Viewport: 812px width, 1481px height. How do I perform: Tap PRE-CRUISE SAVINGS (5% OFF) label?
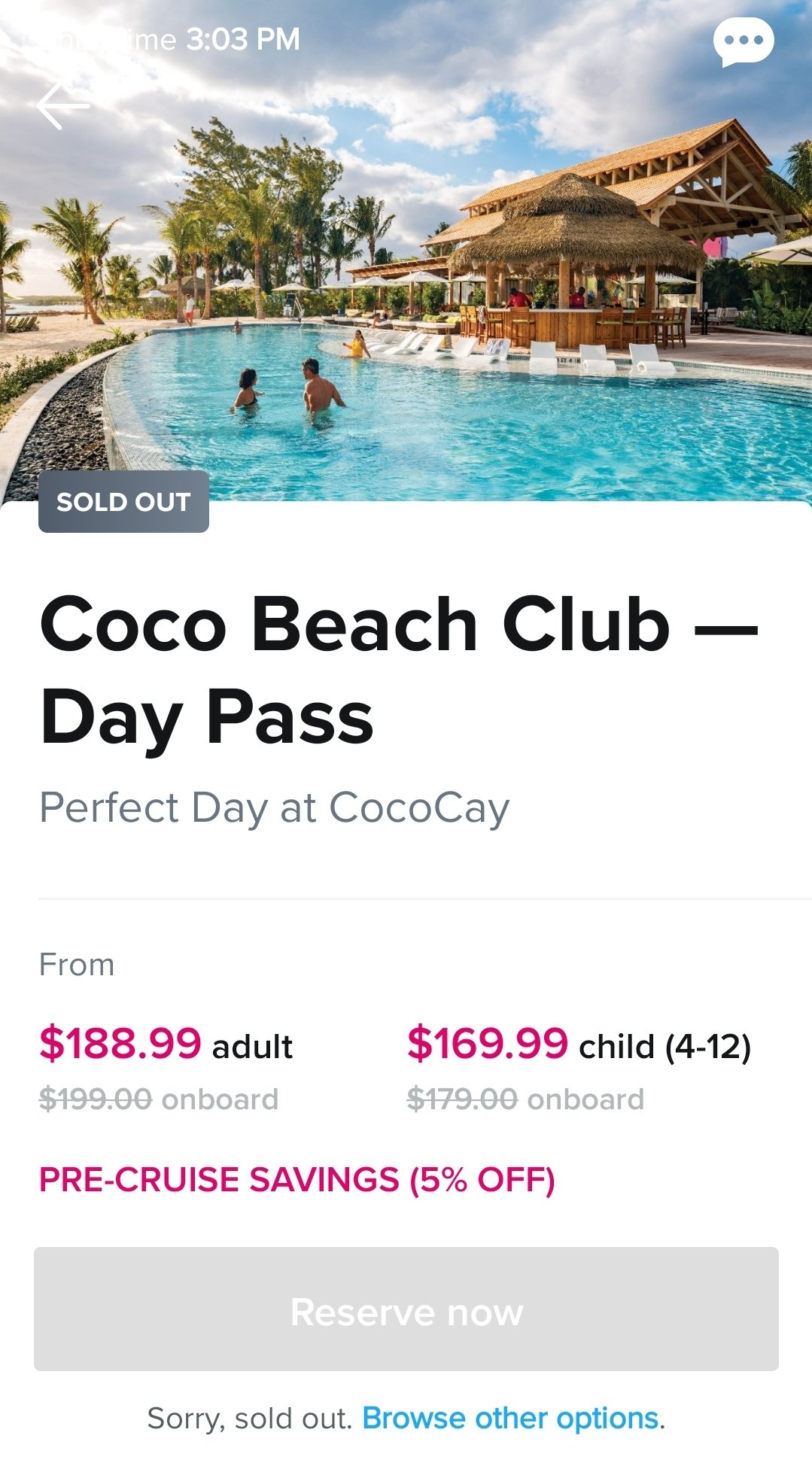pyautogui.click(x=297, y=1180)
